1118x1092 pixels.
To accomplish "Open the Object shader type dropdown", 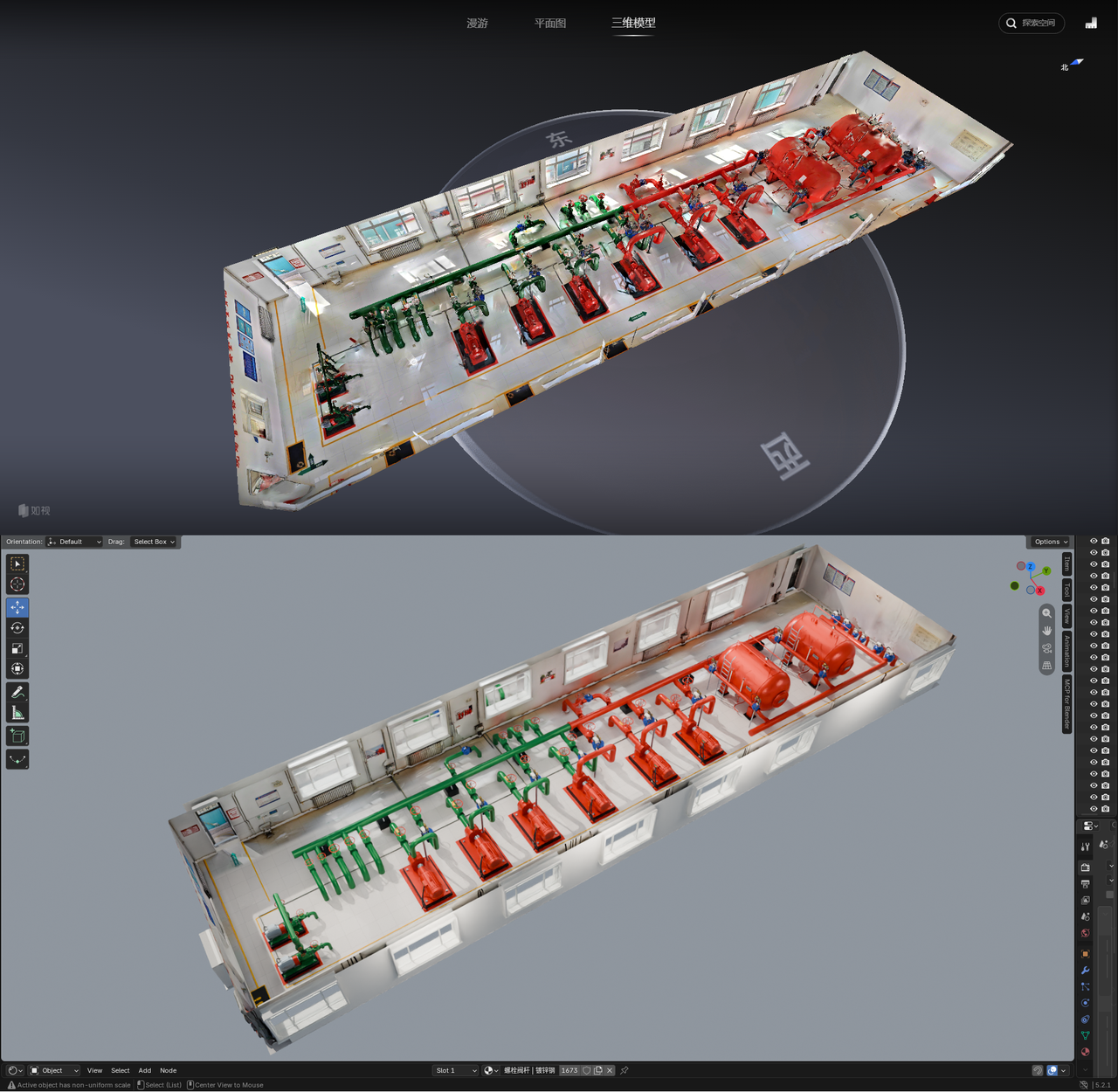I will pyautogui.click(x=54, y=1070).
